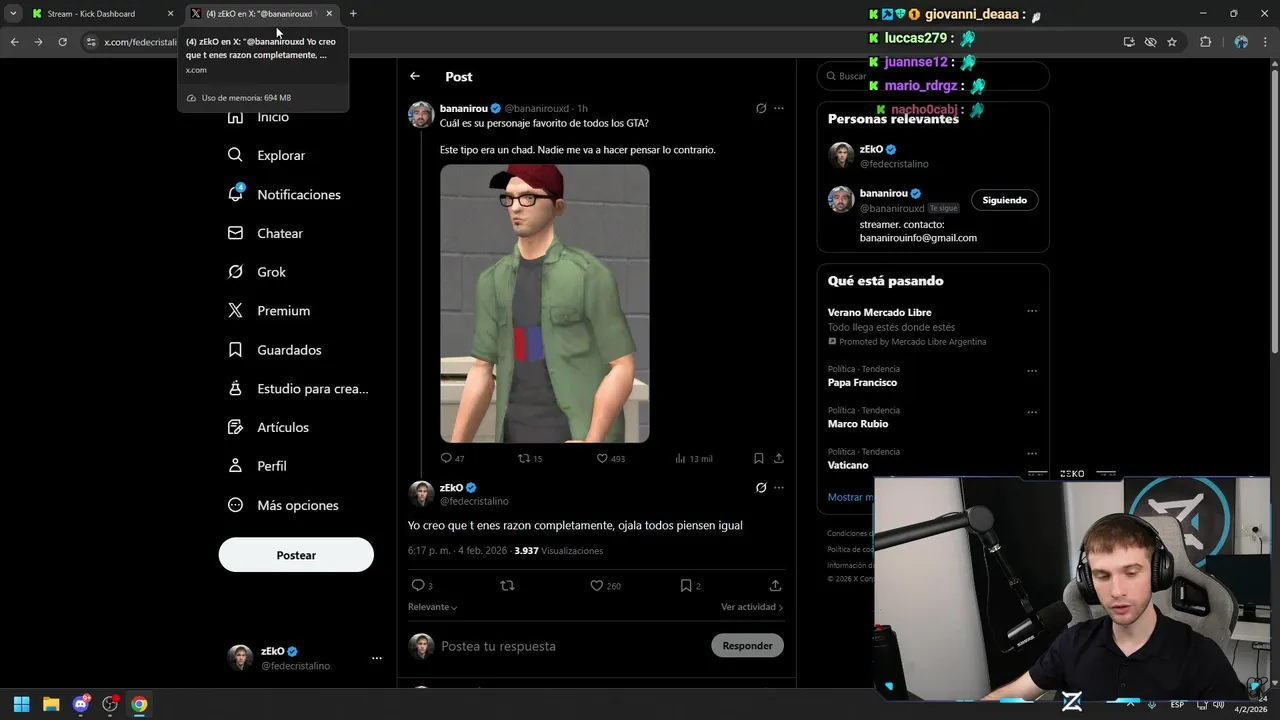Like bananirou's post (493)
Image resolution: width=1280 pixels, height=720 pixels.
pyautogui.click(x=610, y=458)
